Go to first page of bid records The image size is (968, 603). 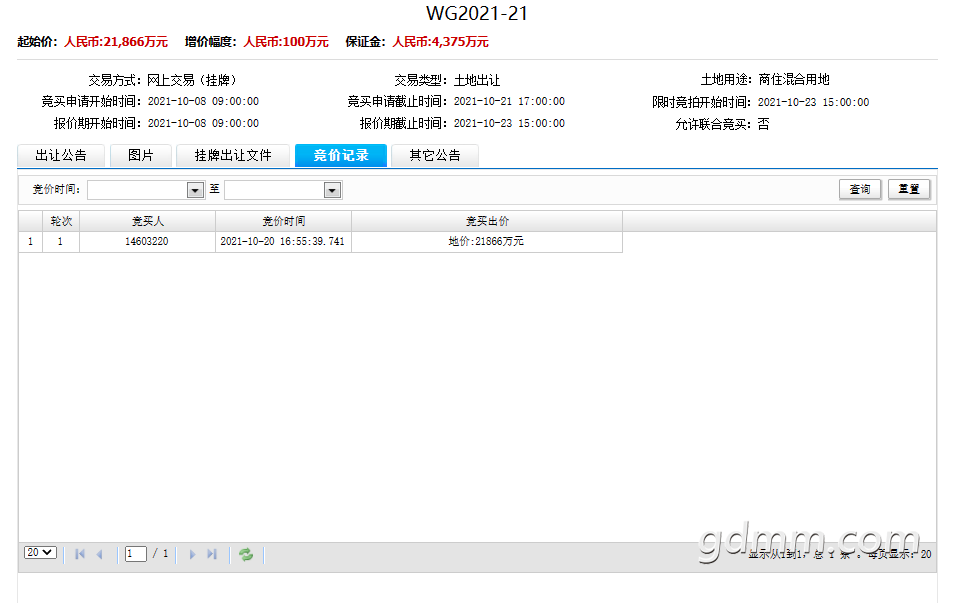[80, 554]
